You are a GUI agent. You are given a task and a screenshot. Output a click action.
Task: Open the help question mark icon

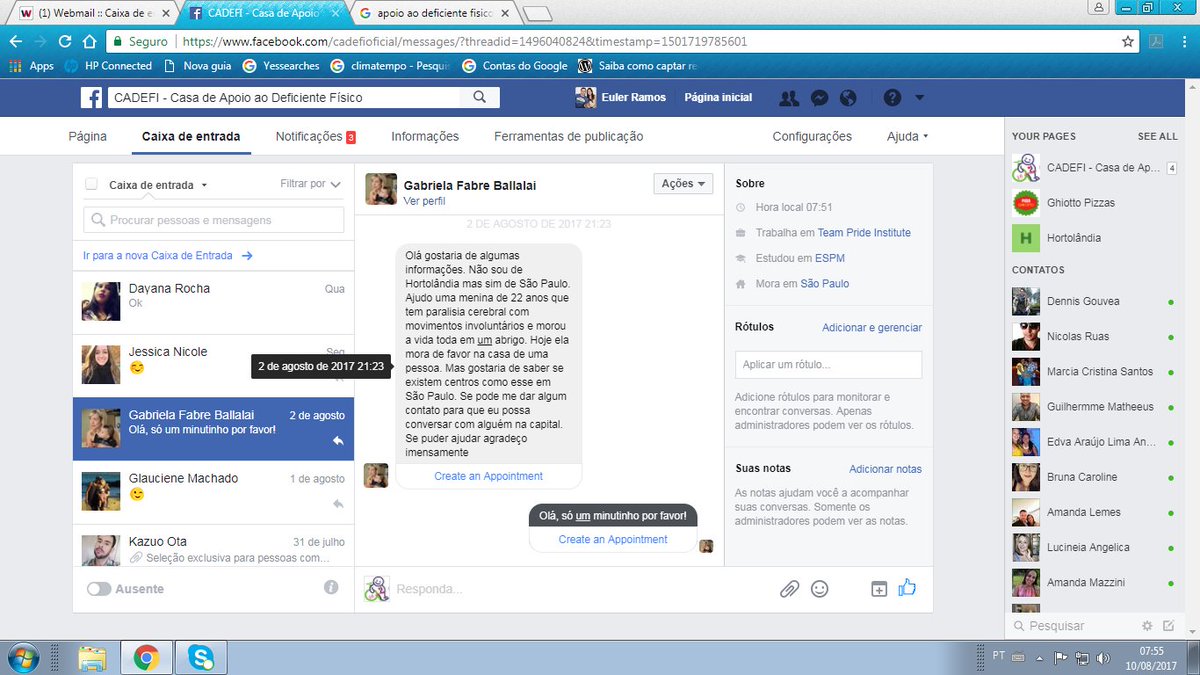[x=892, y=98]
